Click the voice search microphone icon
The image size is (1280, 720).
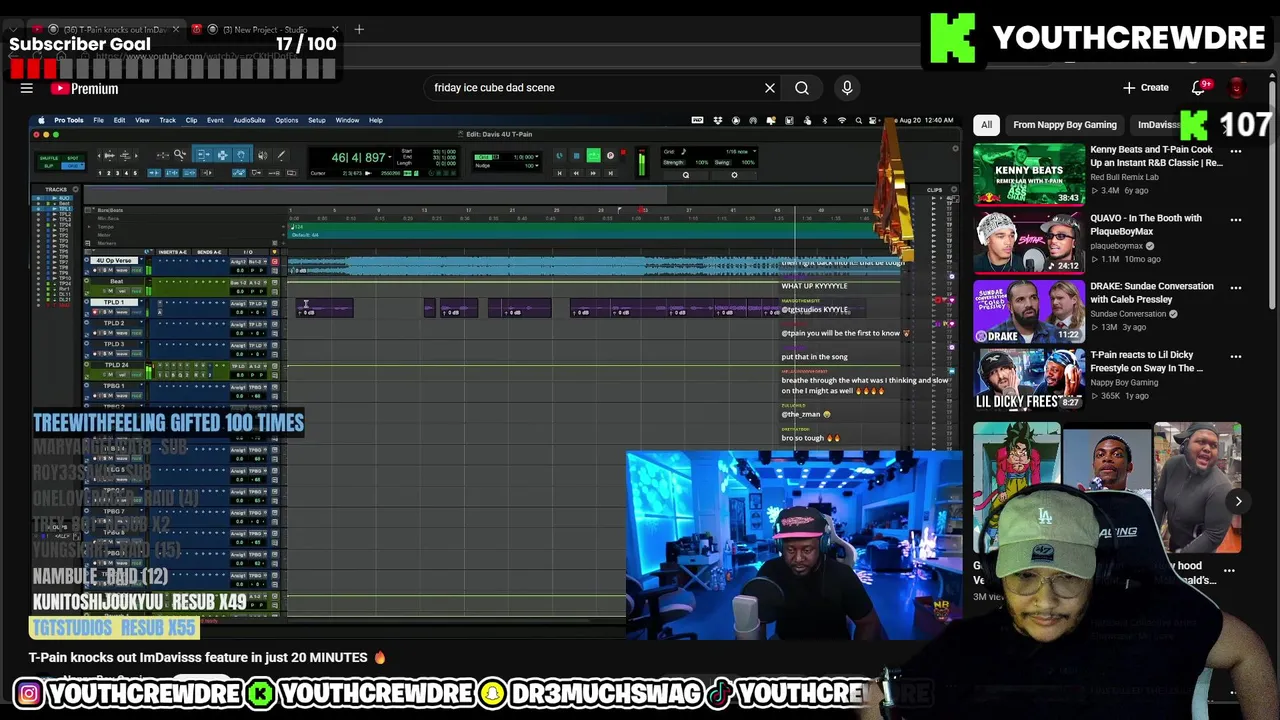[847, 88]
